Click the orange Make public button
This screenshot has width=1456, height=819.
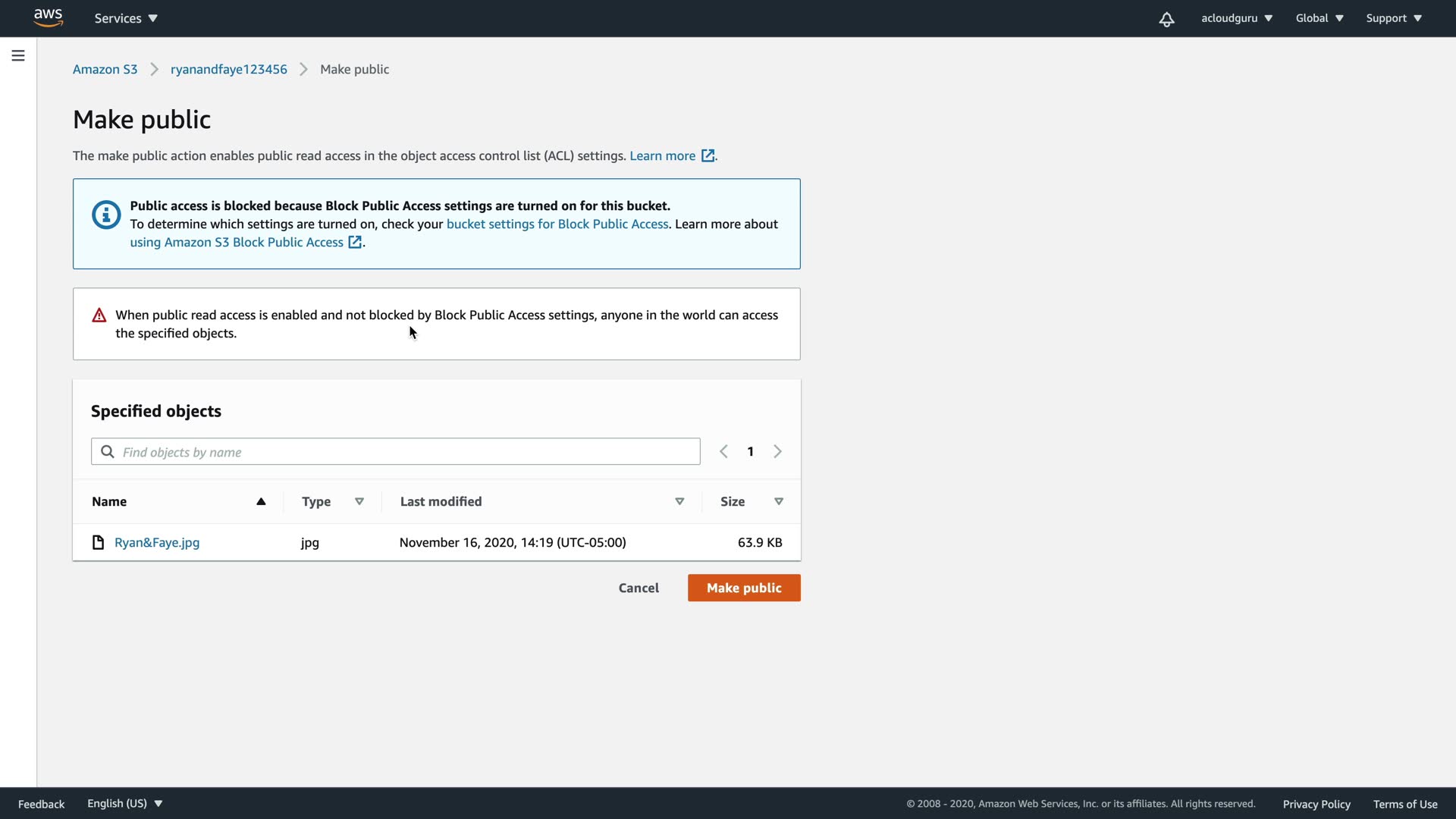point(743,588)
